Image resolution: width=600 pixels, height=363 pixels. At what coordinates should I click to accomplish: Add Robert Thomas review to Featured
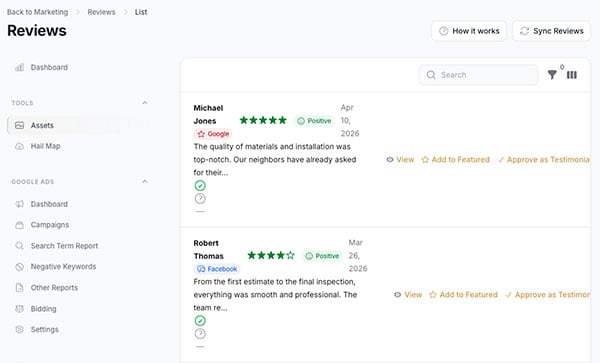tap(463, 295)
